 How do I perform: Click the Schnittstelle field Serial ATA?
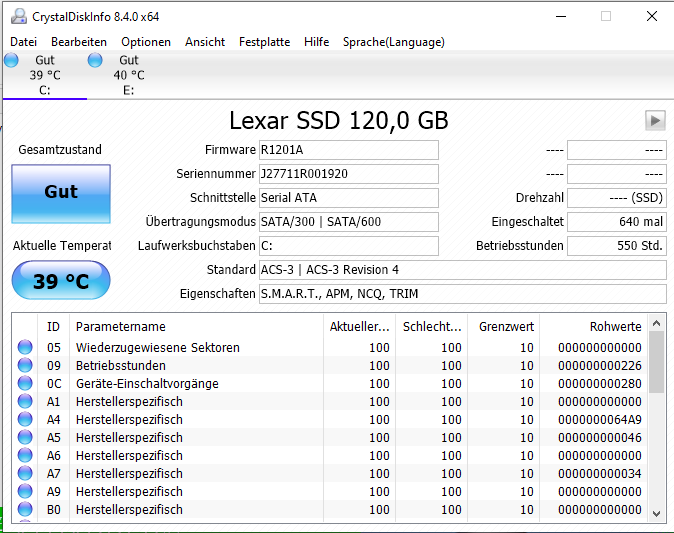click(x=349, y=198)
